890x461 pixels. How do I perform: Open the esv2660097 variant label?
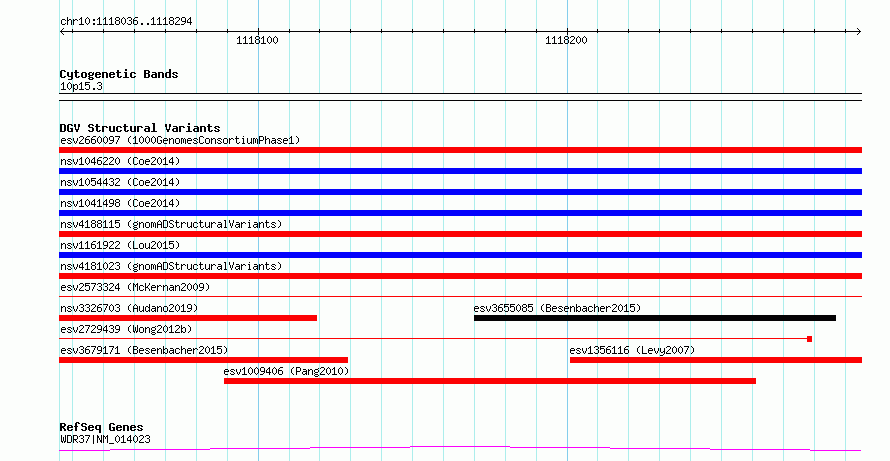coord(180,140)
